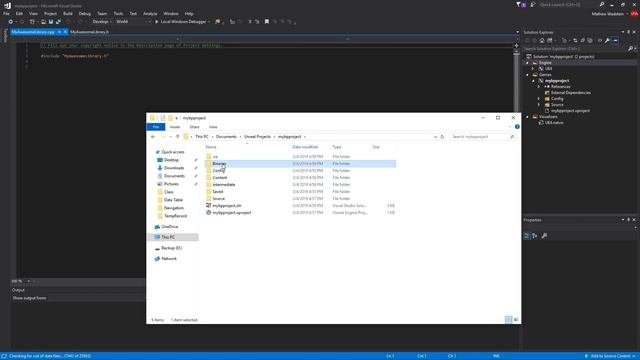Open the File menu in Visual Studio
The image size is (640, 360).
[6, 13]
